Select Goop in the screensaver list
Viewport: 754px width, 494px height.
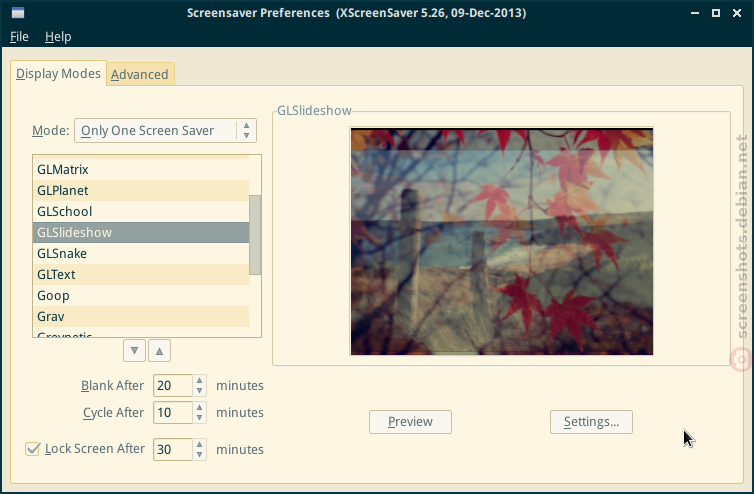click(x=140, y=295)
